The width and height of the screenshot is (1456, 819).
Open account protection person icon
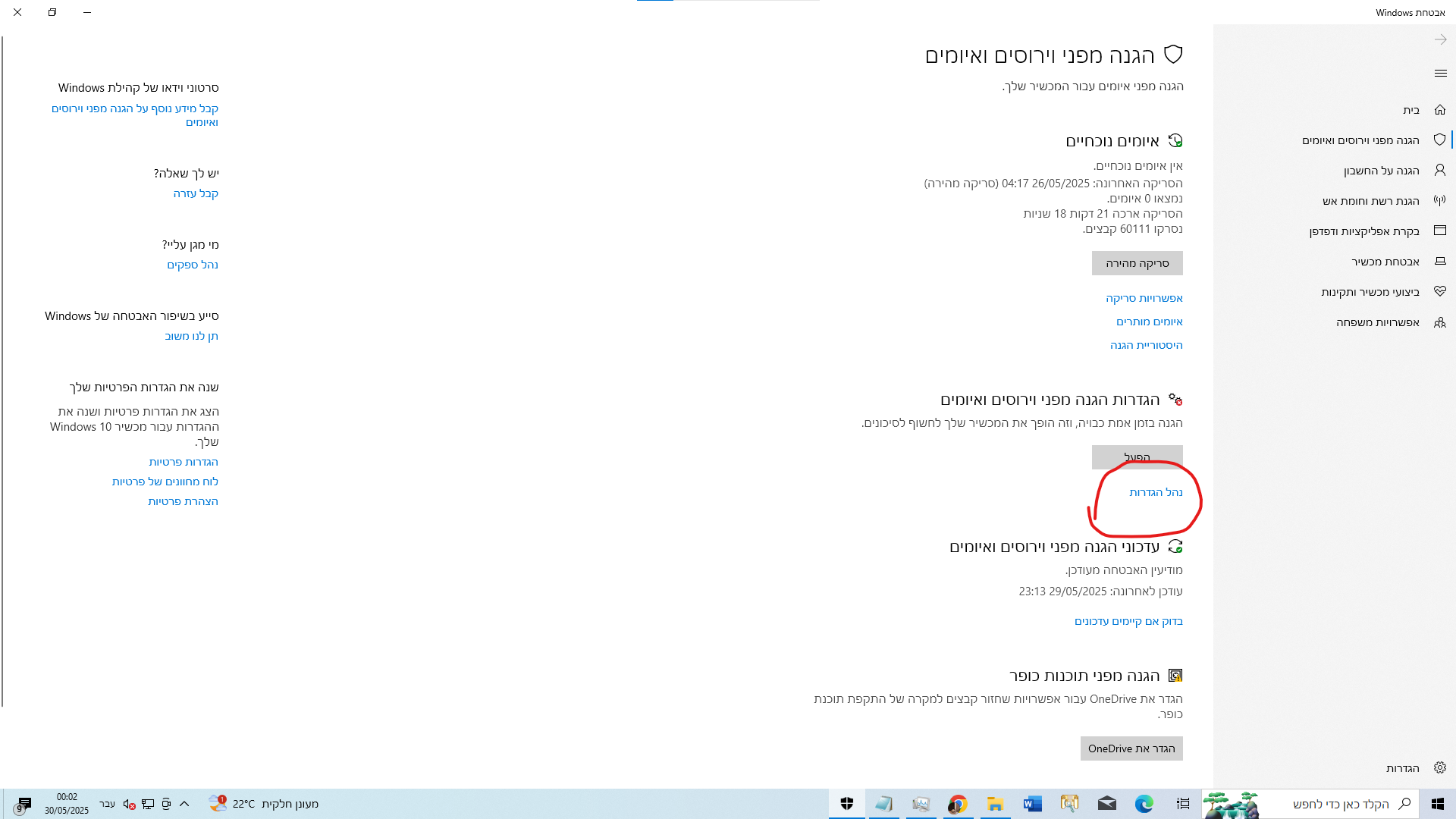pos(1439,171)
